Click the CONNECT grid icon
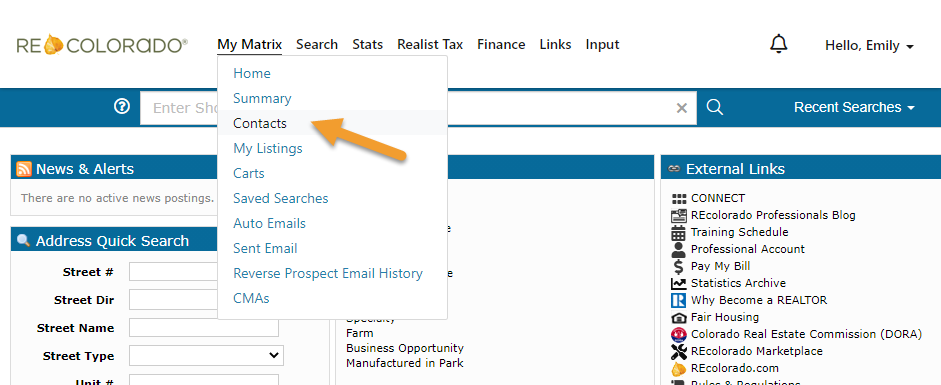The image size is (941, 385). (x=678, y=199)
